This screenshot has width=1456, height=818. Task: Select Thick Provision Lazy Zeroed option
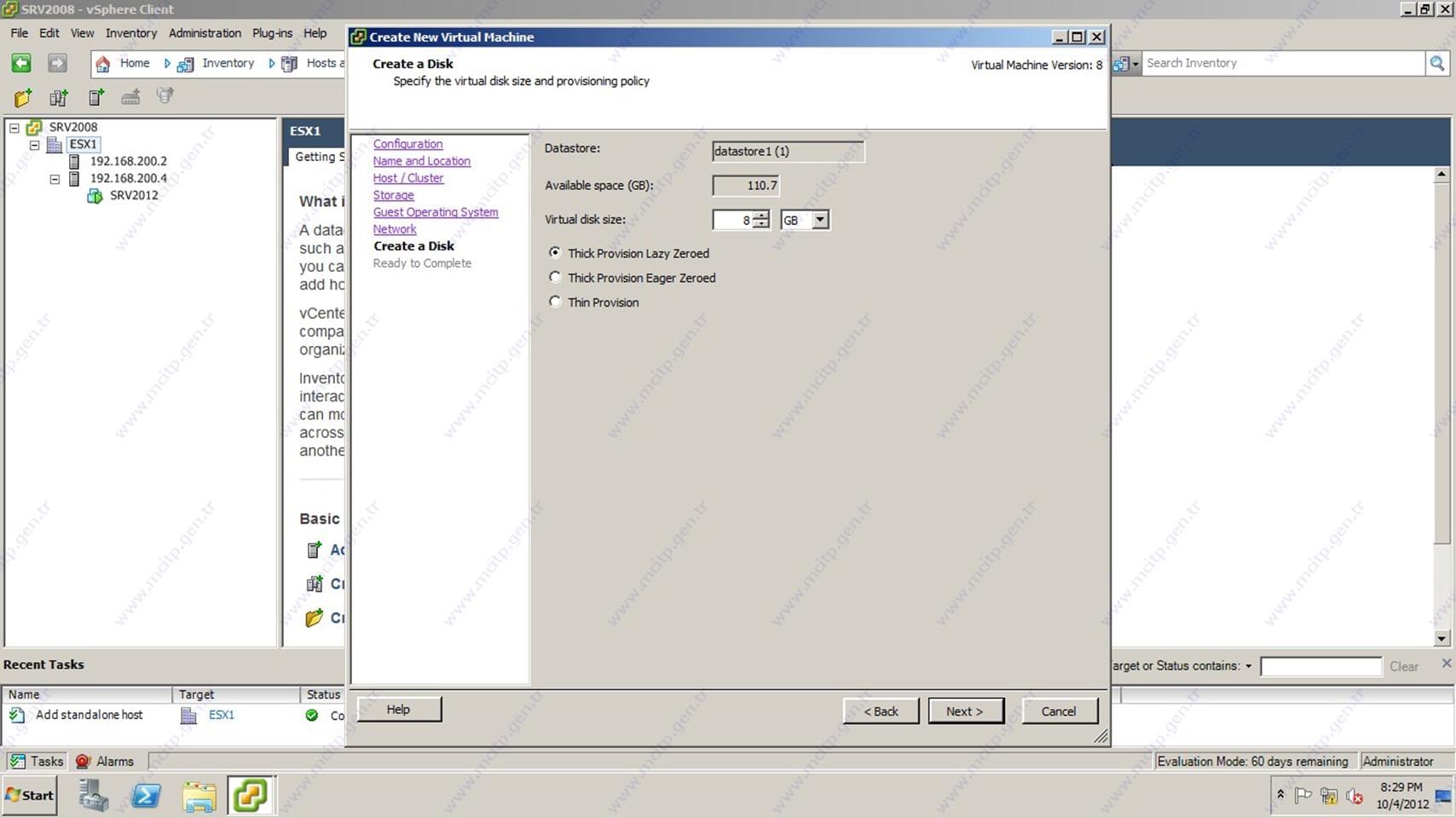point(556,253)
